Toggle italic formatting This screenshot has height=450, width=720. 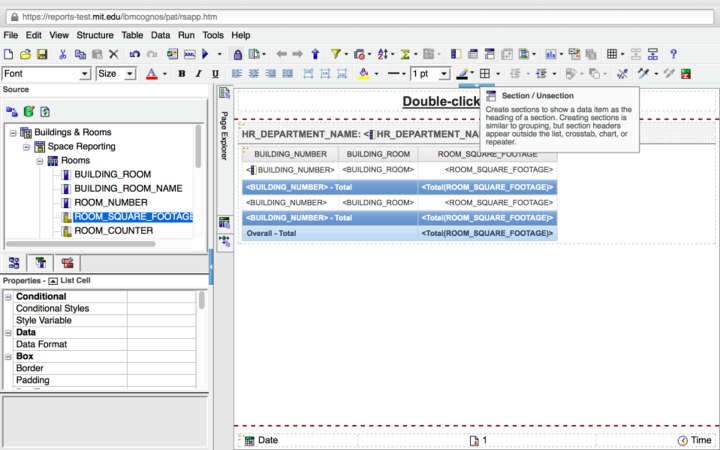[198, 74]
